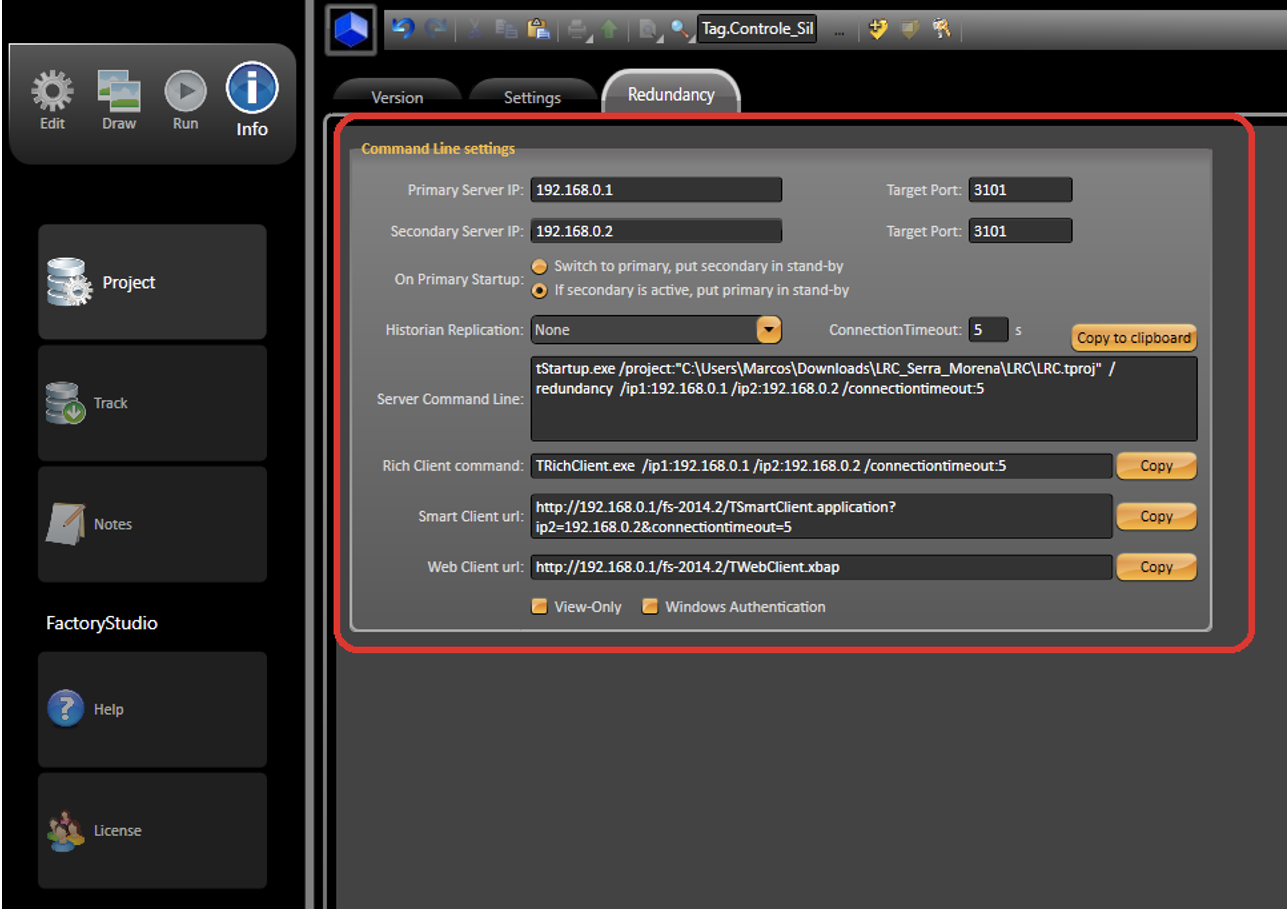Click the new tag plus icon
The height and width of the screenshot is (912, 1288).
pos(878,29)
